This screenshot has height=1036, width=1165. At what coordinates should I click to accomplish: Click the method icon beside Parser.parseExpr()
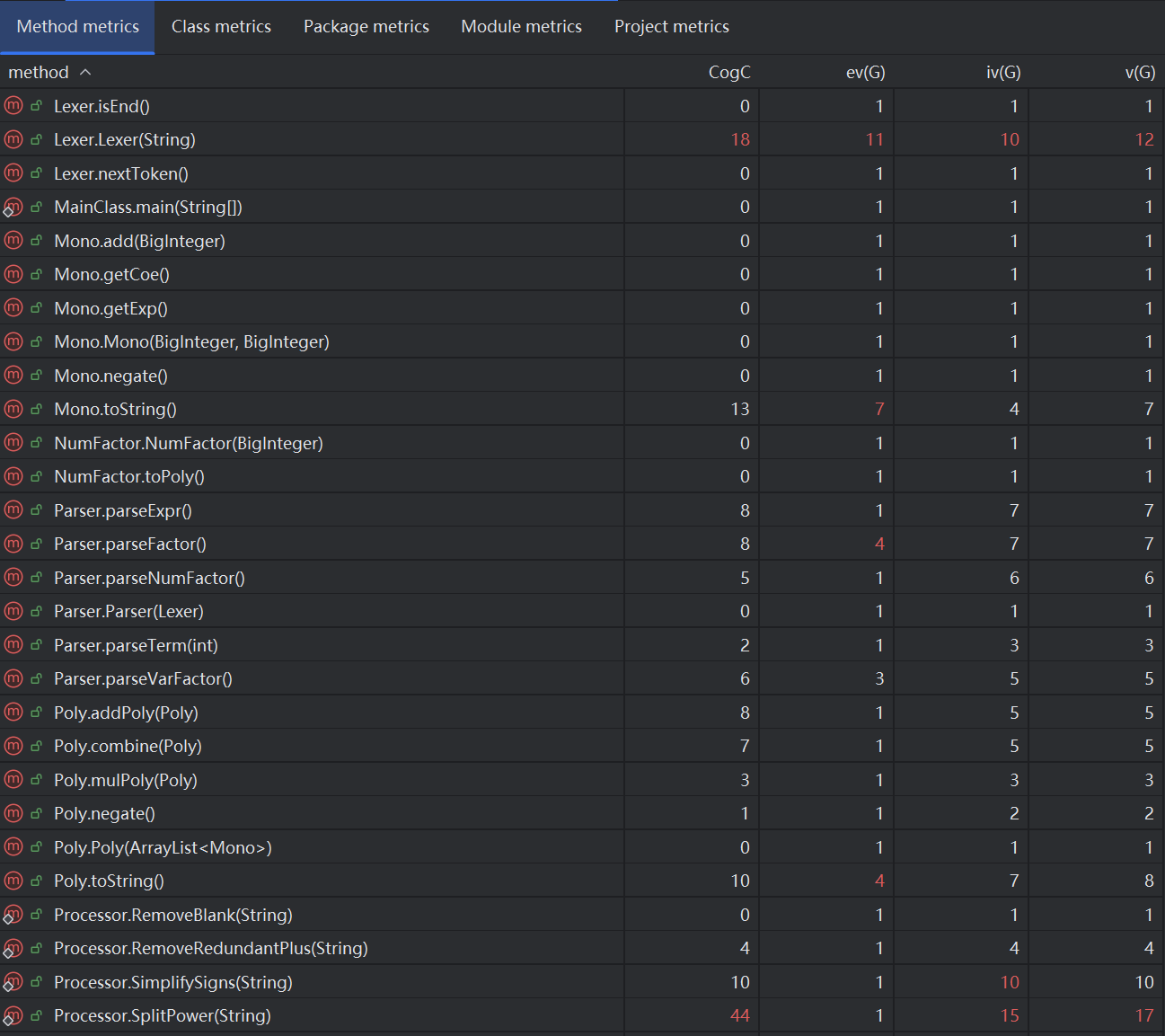(x=13, y=510)
